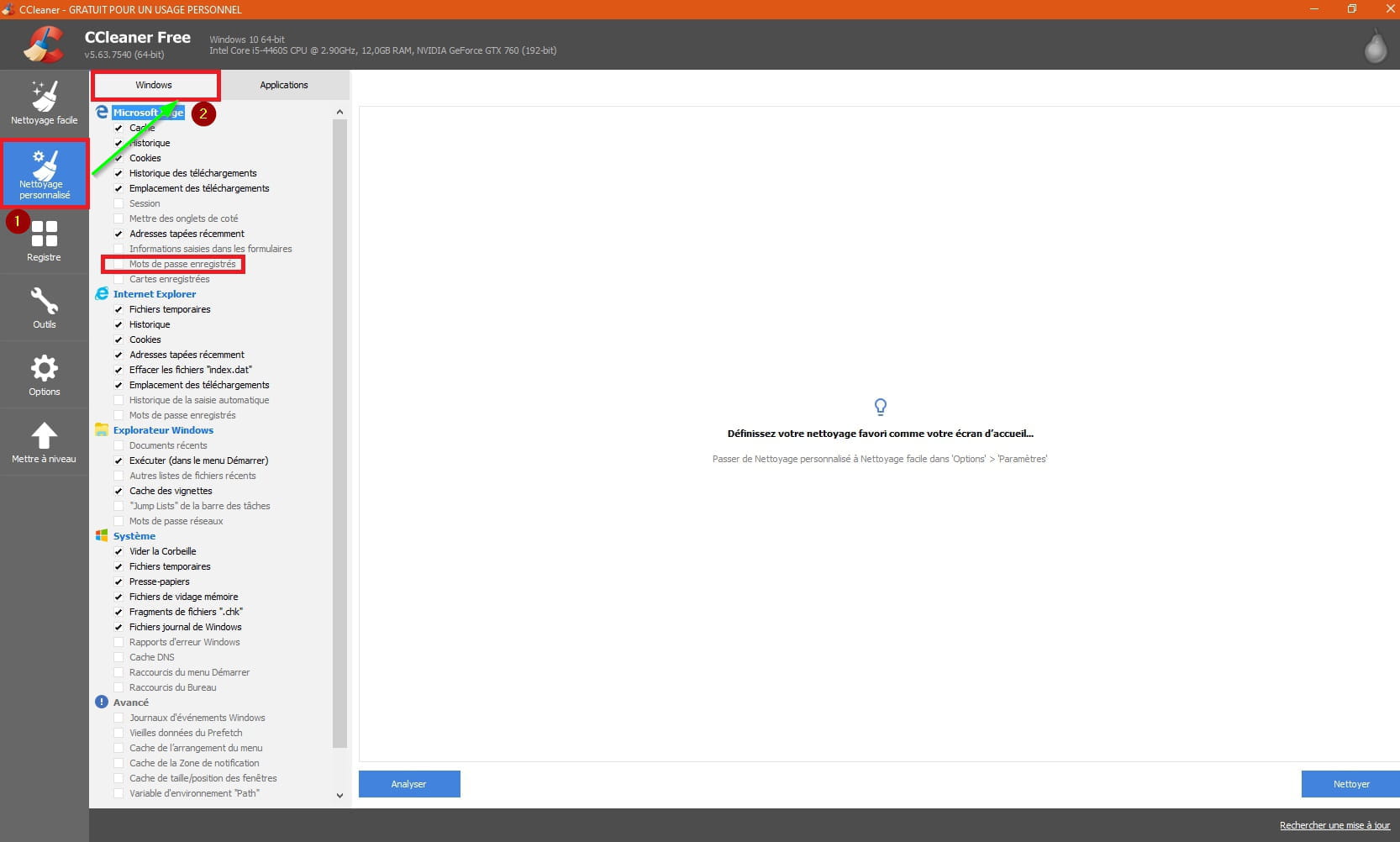Click the Edge Emplacement des téléchargements entry
1400x842 pixels.
click(199, 188)
